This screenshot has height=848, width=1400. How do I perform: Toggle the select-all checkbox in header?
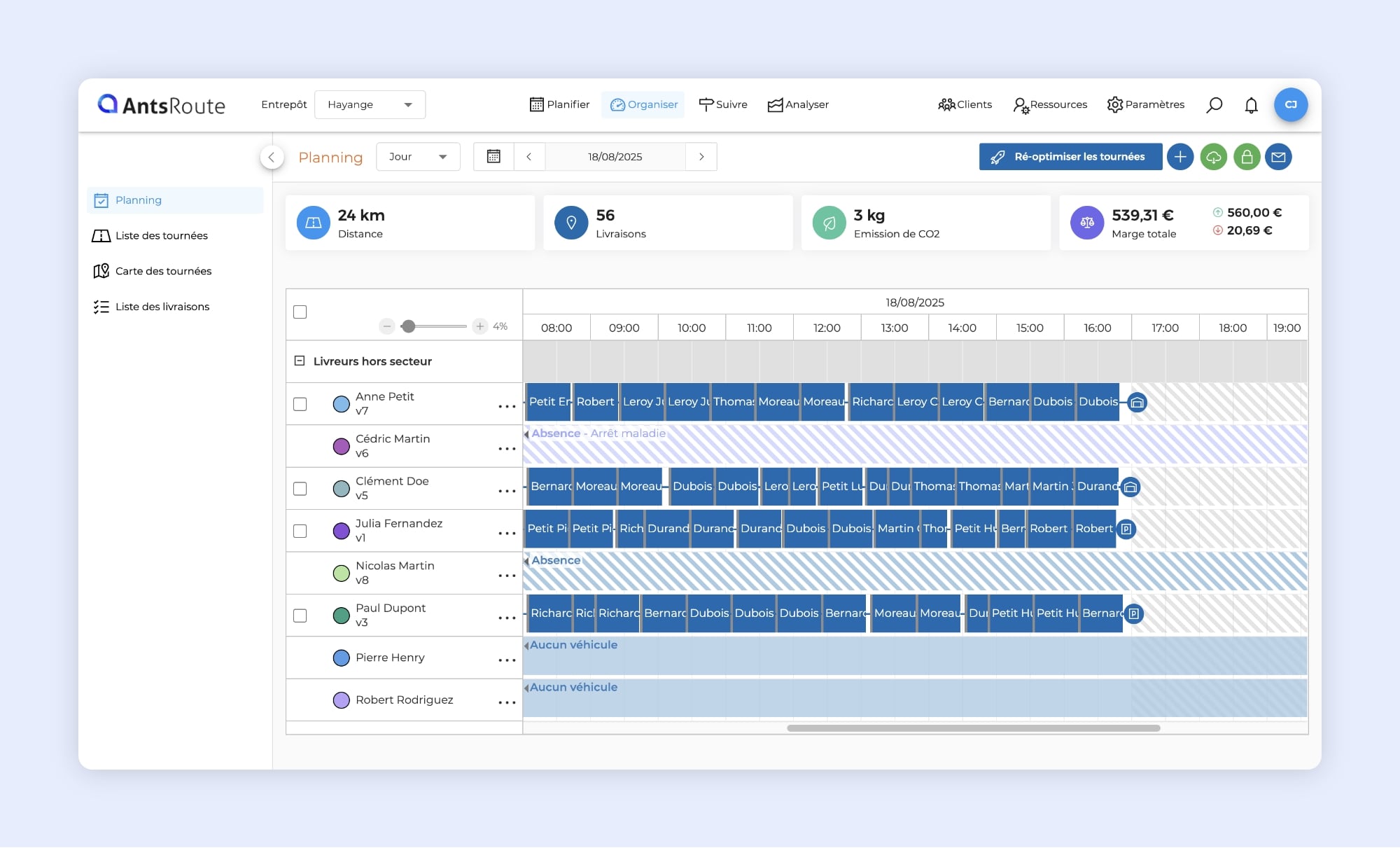[x=300, y=312]
